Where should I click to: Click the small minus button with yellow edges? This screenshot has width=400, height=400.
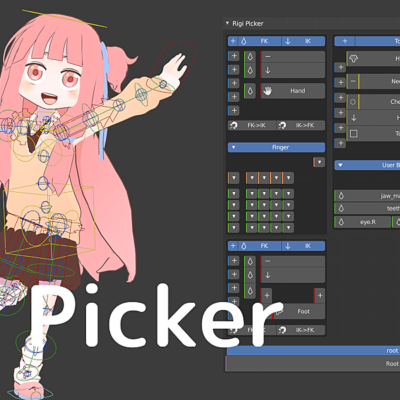click(353, 81)
